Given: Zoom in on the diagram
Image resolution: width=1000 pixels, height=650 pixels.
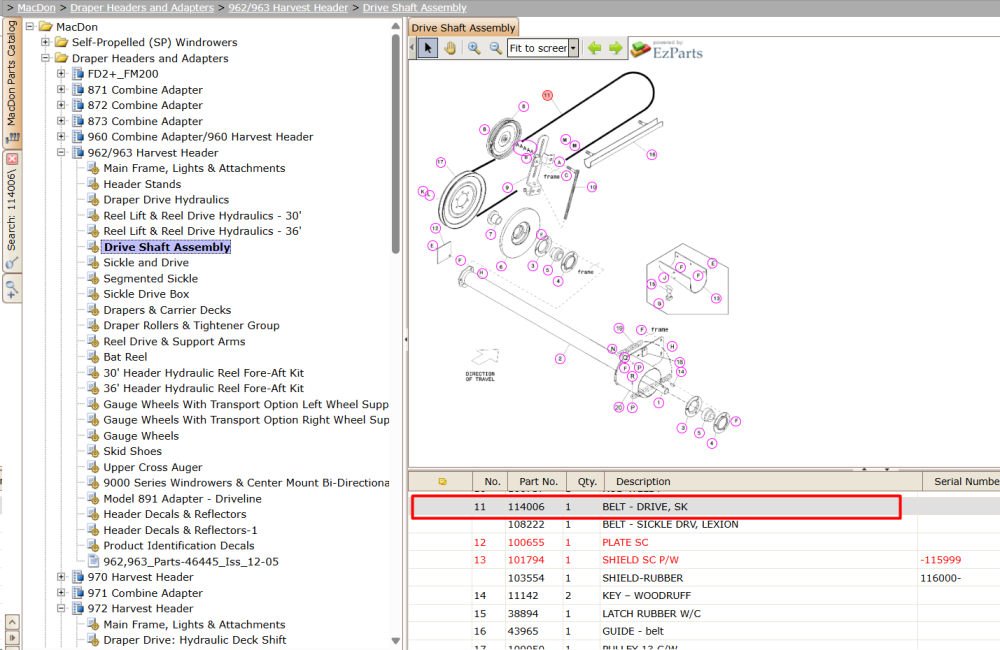Looking at the screenshot, I should (x=474, y=48).
